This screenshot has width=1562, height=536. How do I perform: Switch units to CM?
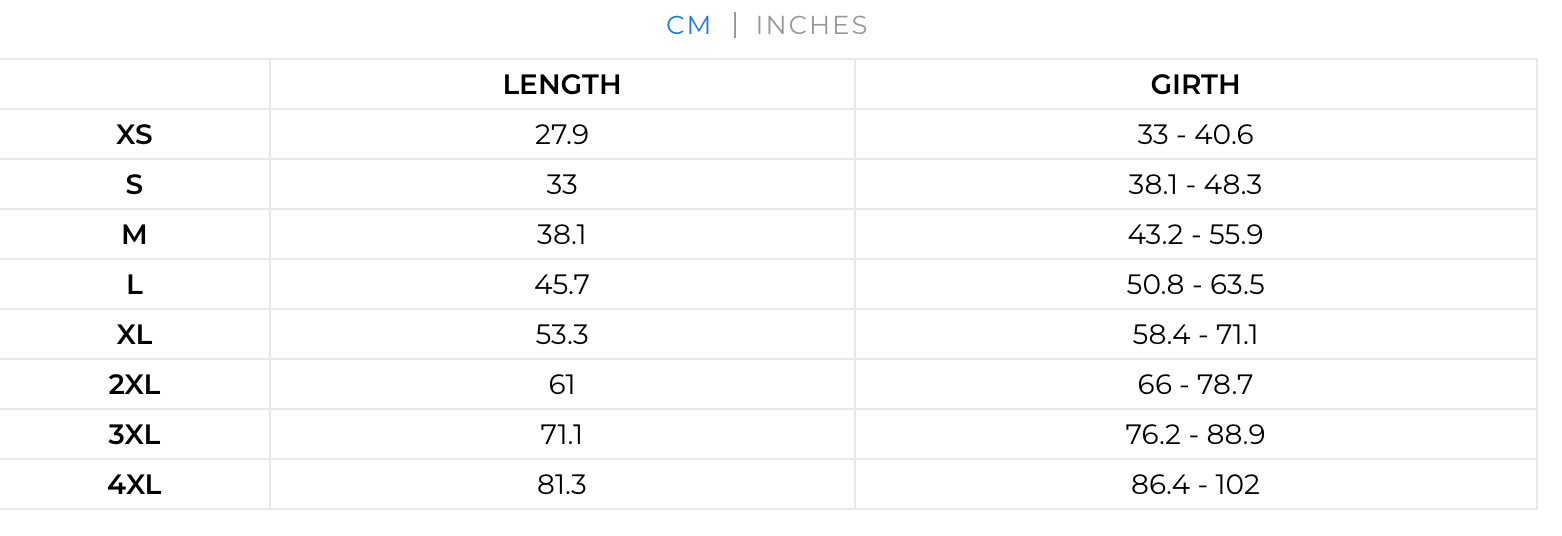[688, 26]
